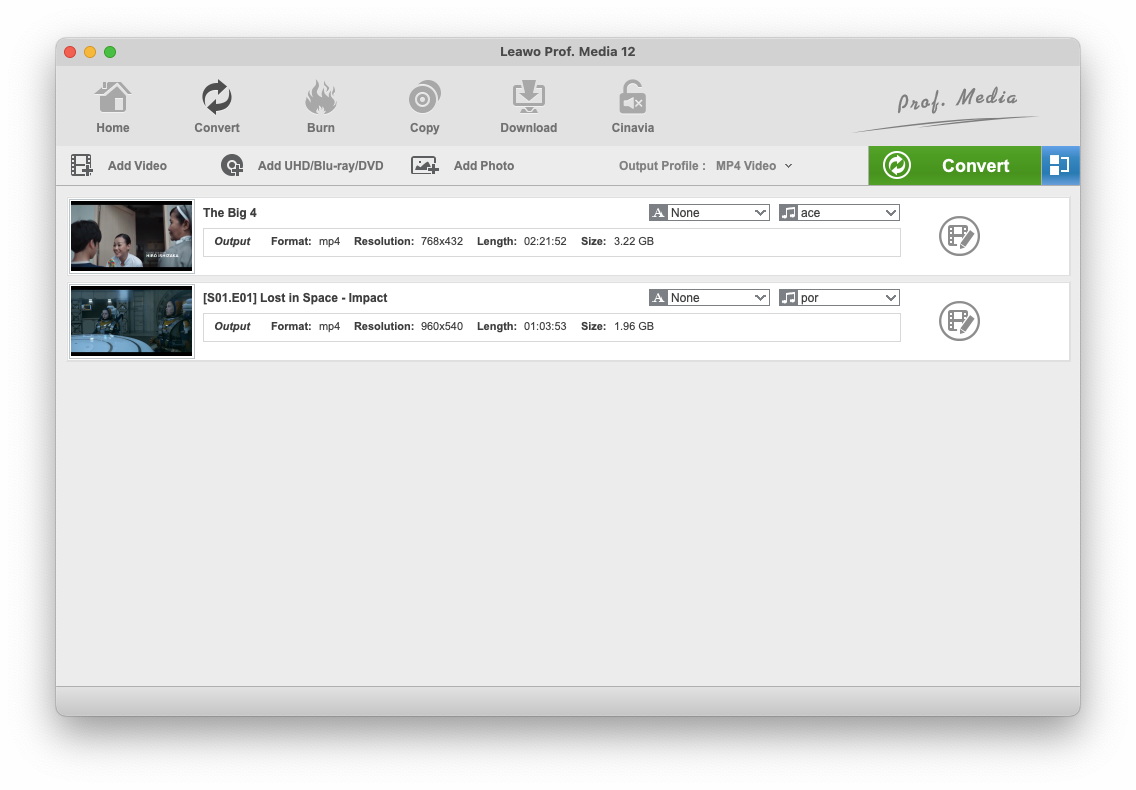Open the Home module icon
Screen dimensions: 1136x790
pos(113,97)
